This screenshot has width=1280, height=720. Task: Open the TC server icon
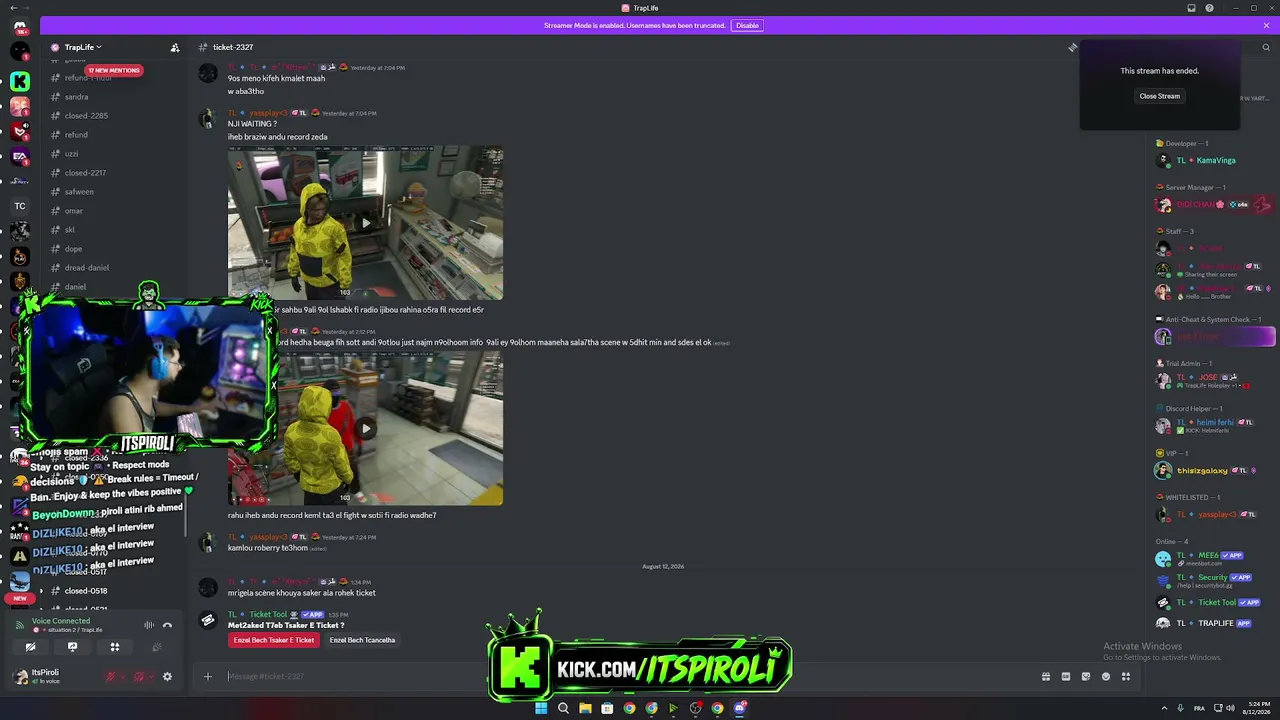click(x=20, y=206)
